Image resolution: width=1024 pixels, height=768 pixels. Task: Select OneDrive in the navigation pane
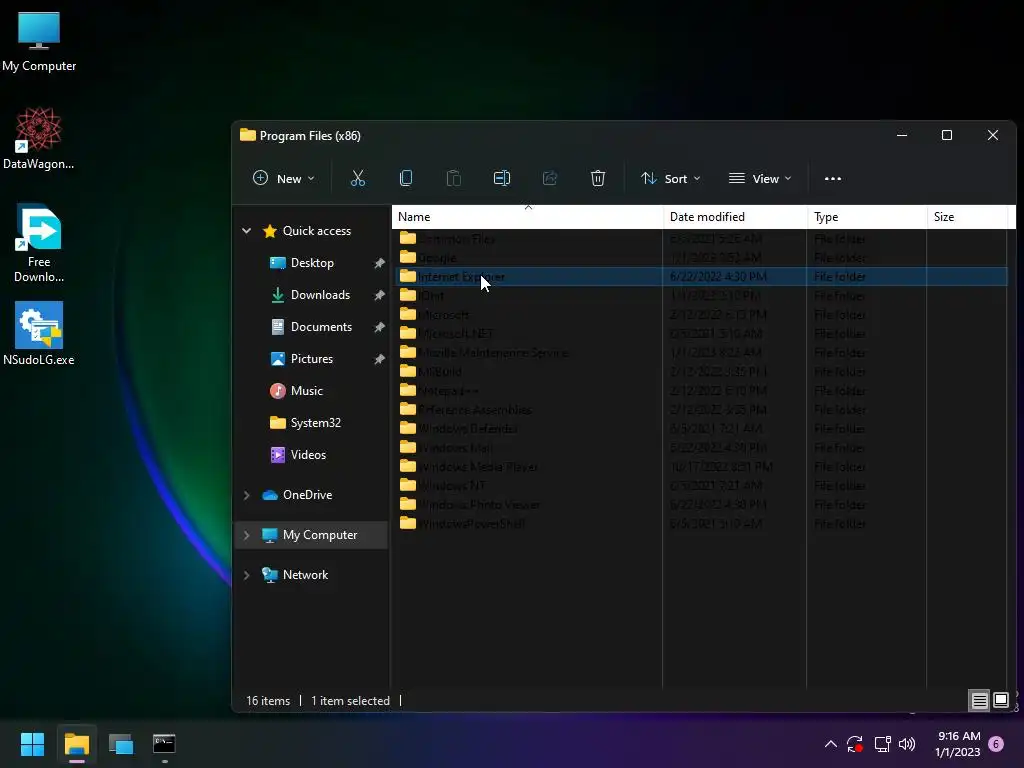click(308, 495)
